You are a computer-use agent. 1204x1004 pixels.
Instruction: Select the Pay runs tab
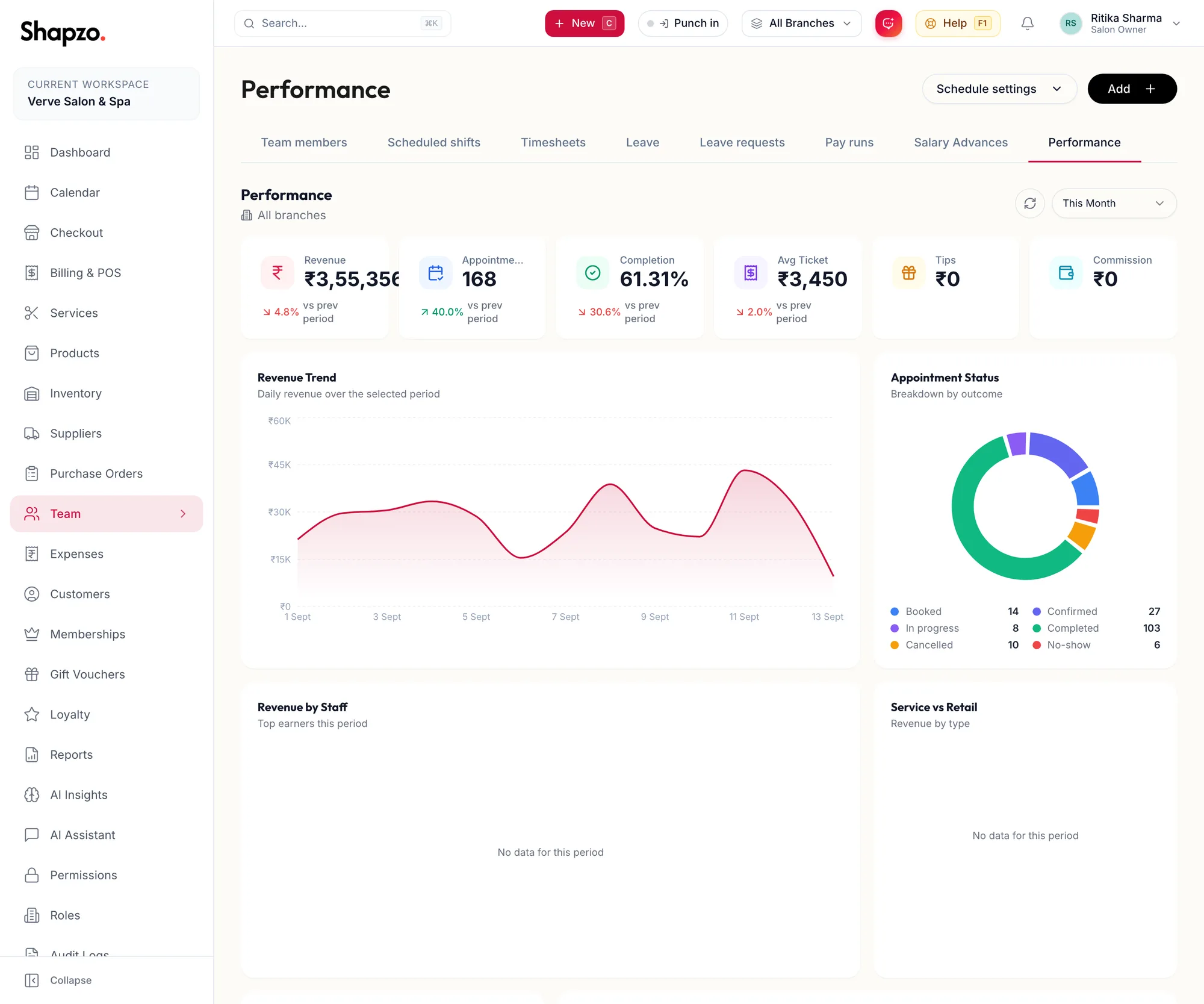coord(849,143)
